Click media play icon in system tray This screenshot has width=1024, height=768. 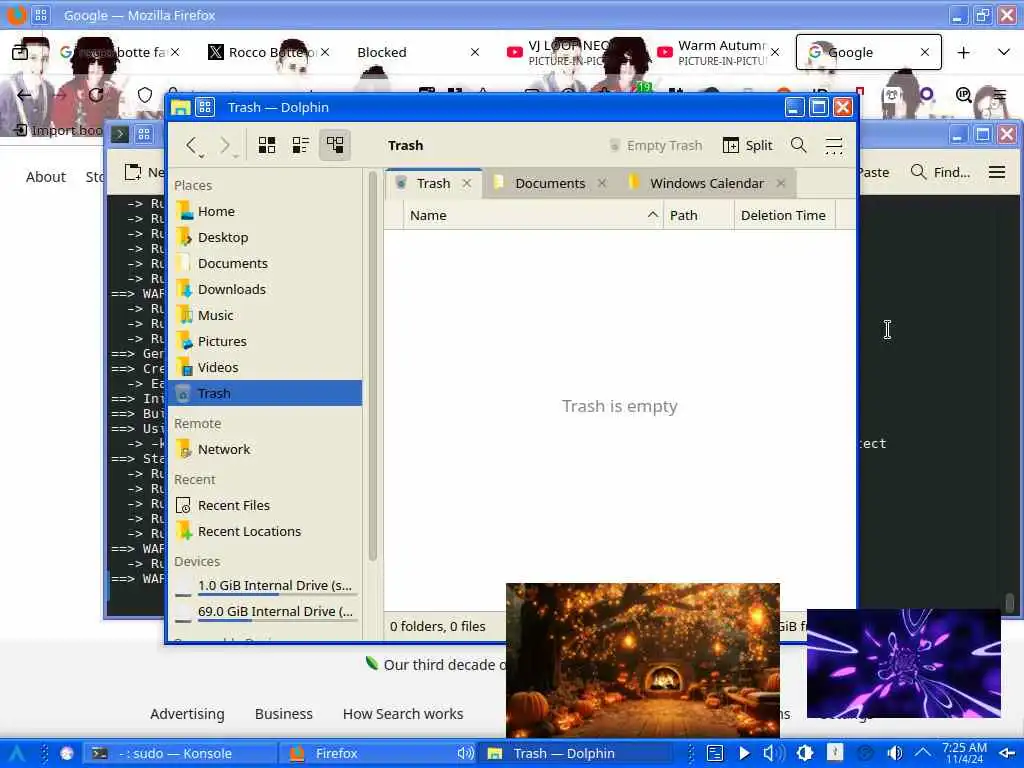[744, 754]
